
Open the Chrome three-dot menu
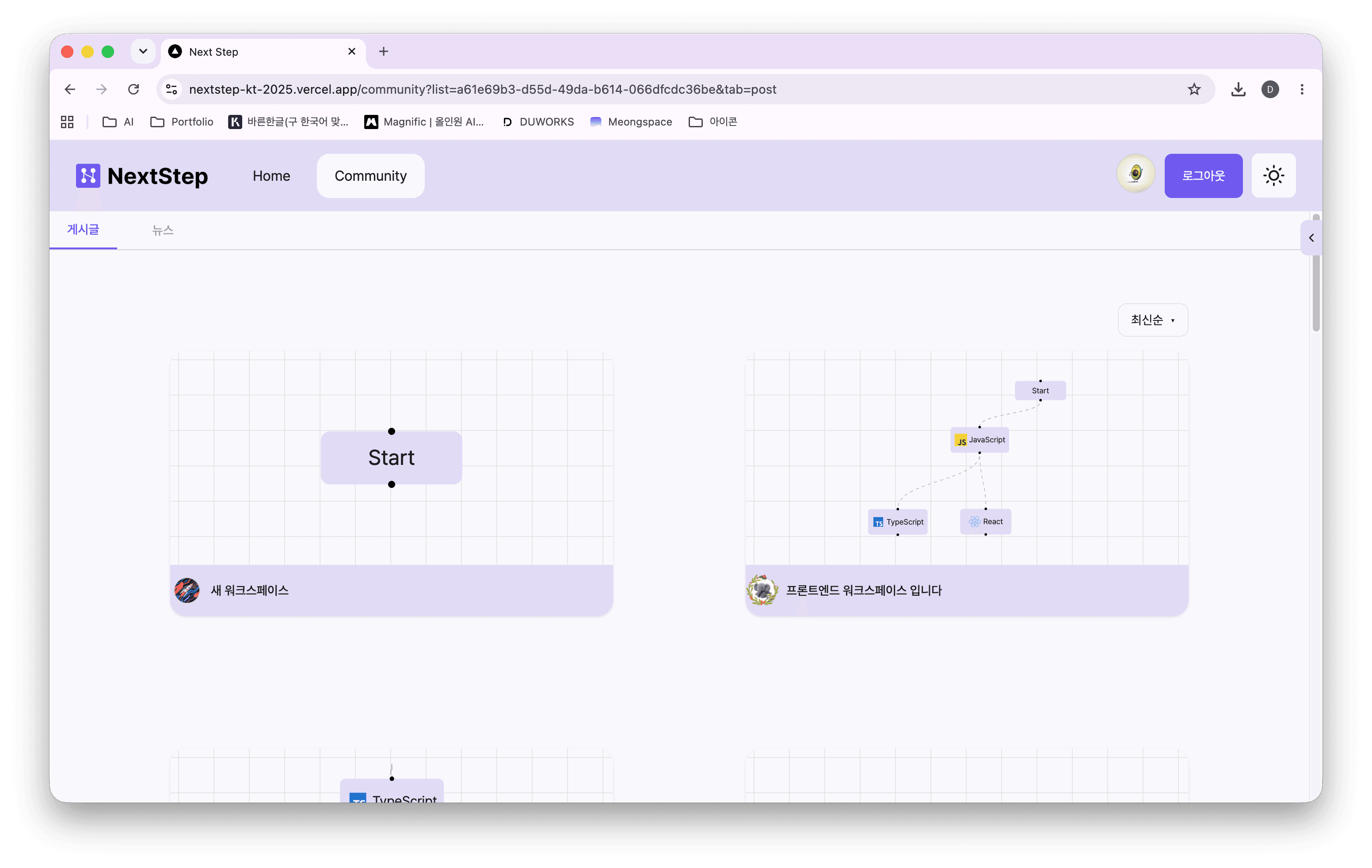click(x=1301, y=89)
